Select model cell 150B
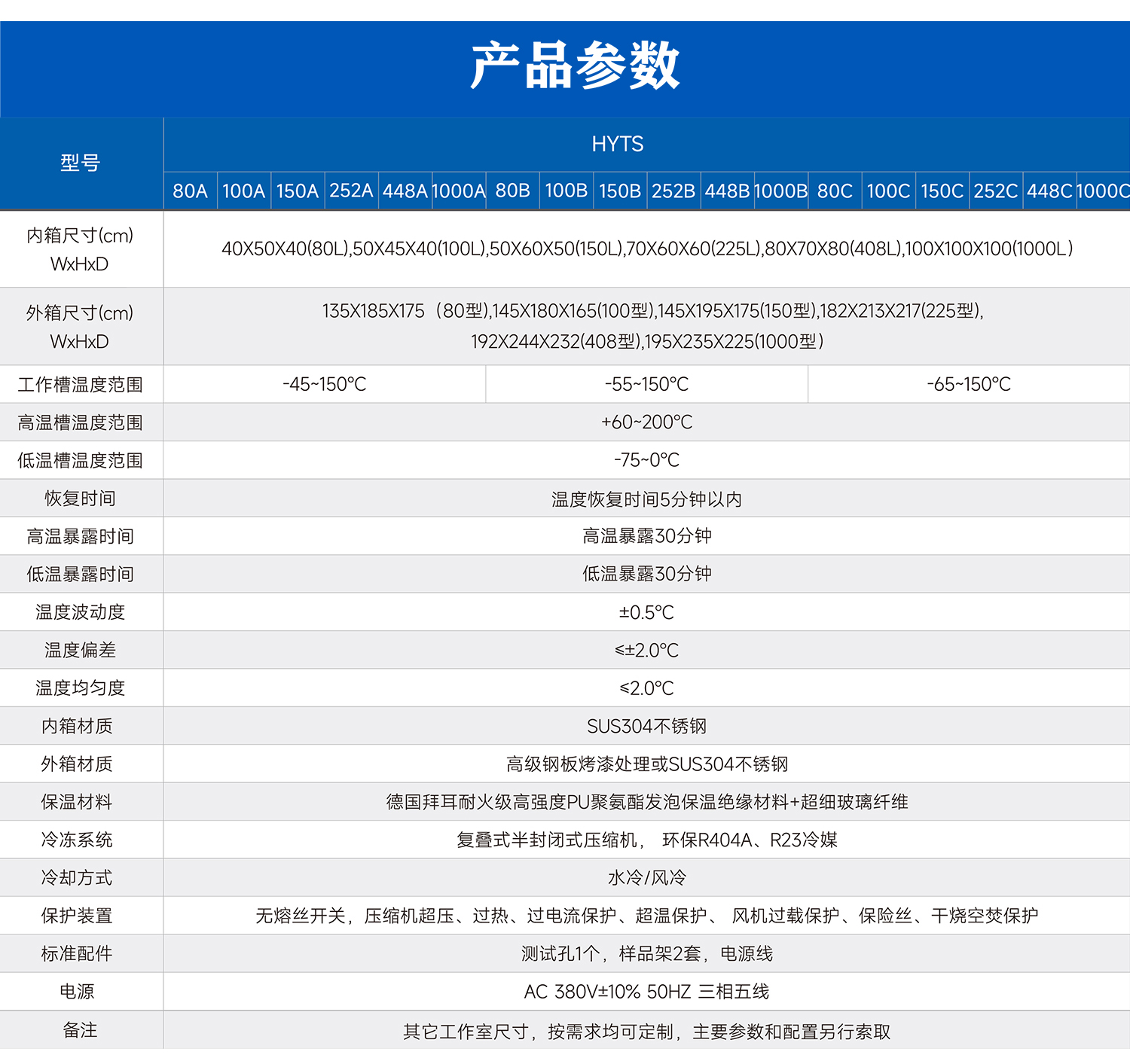This screenshot has width=1130, height=1064. pos(619,191)
